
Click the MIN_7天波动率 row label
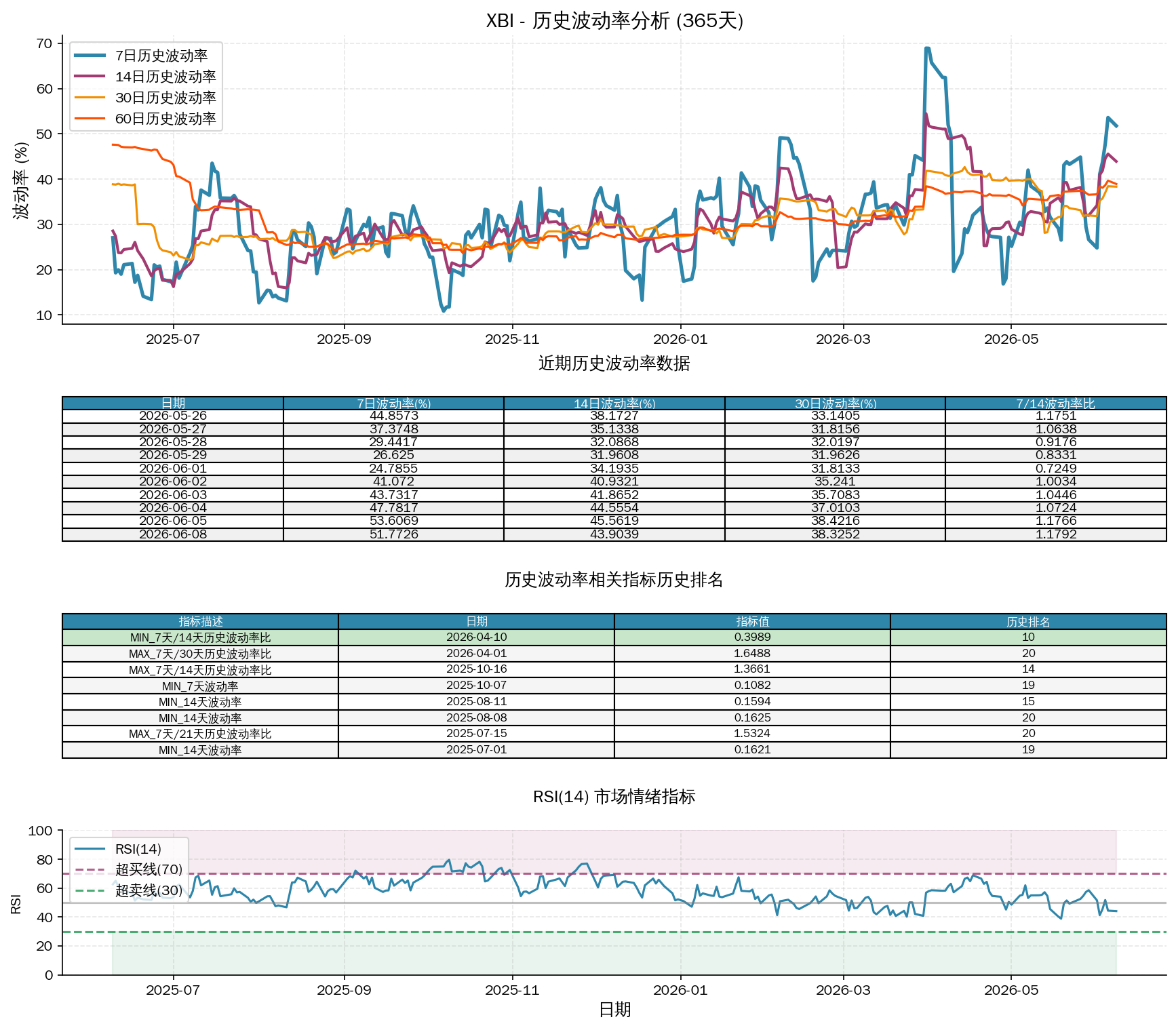[201, 686]
